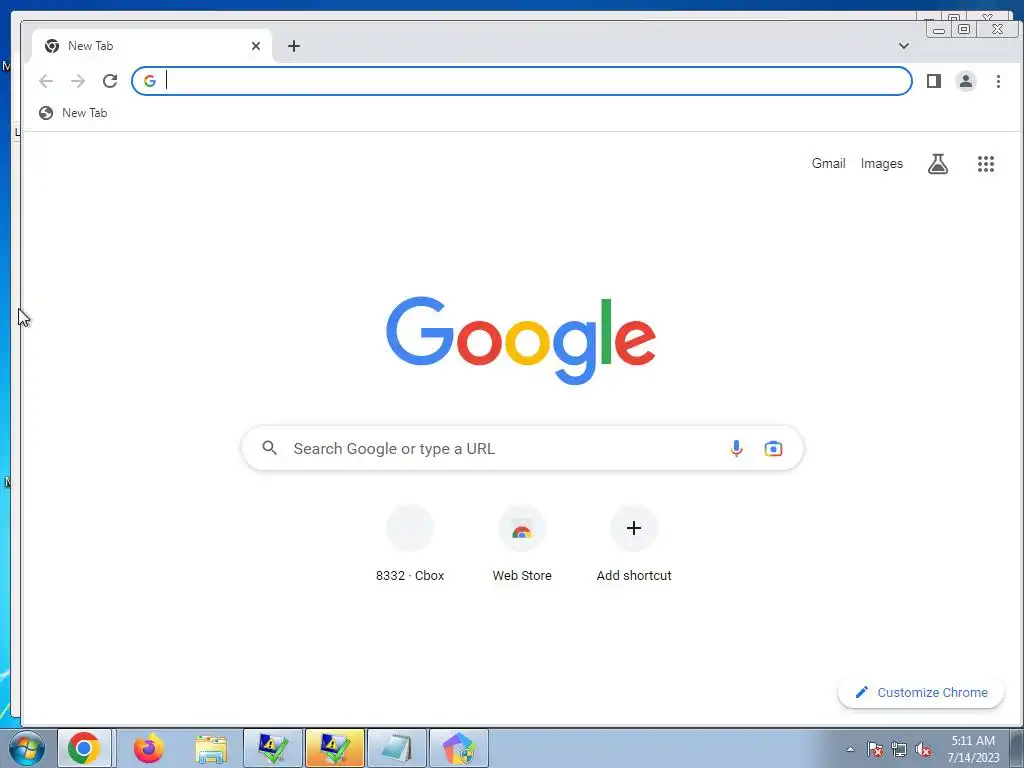Screen dimensions: 1024x768
Task: Focus the Search Google or type a URL box
Action: 522,448
